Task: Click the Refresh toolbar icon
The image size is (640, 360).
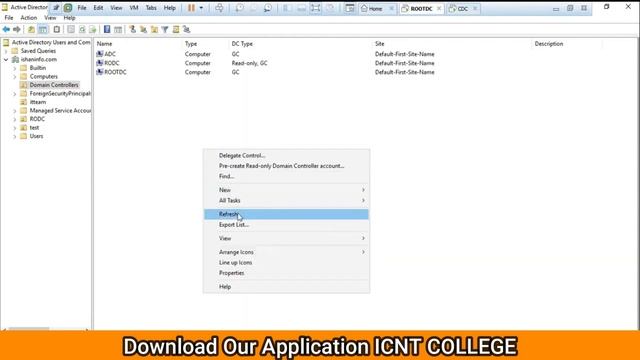Action: [x=82, y=29]
